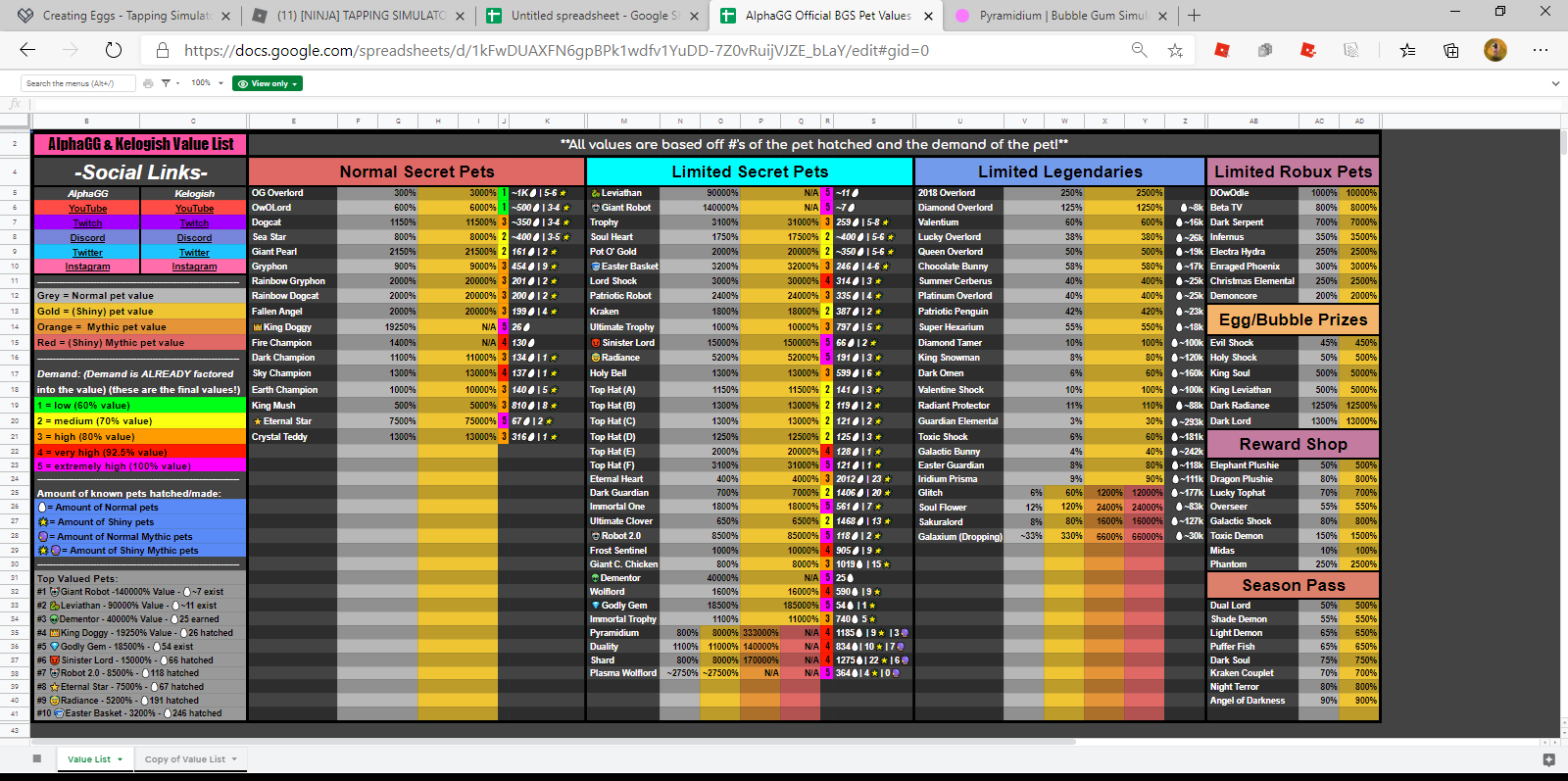Image resolution: width=1568 pixels, height=781 pixels.
Task: Click the print icon in Sheets toolbar
Action: (148, 83)
